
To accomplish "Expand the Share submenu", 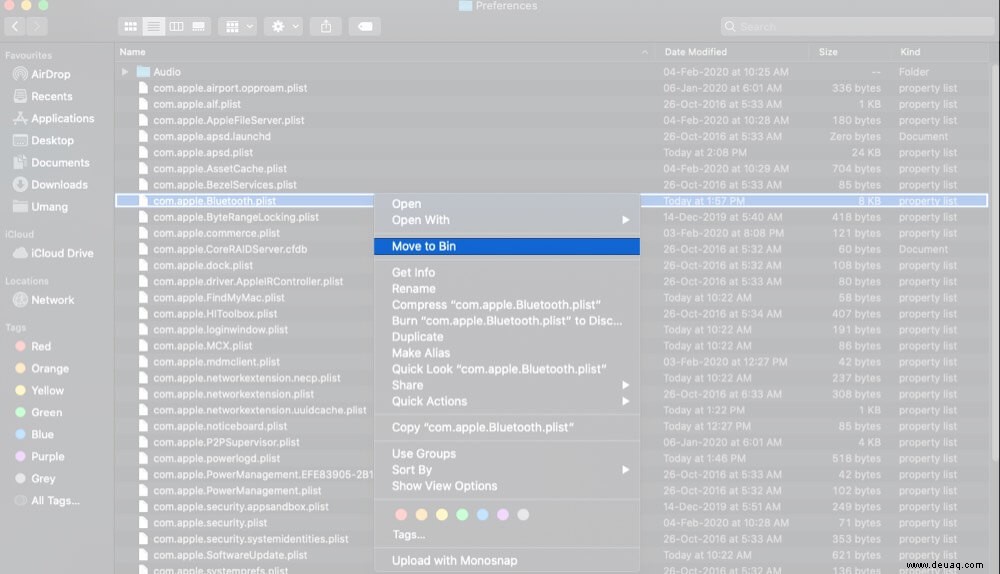I will (x=507, y=385).
